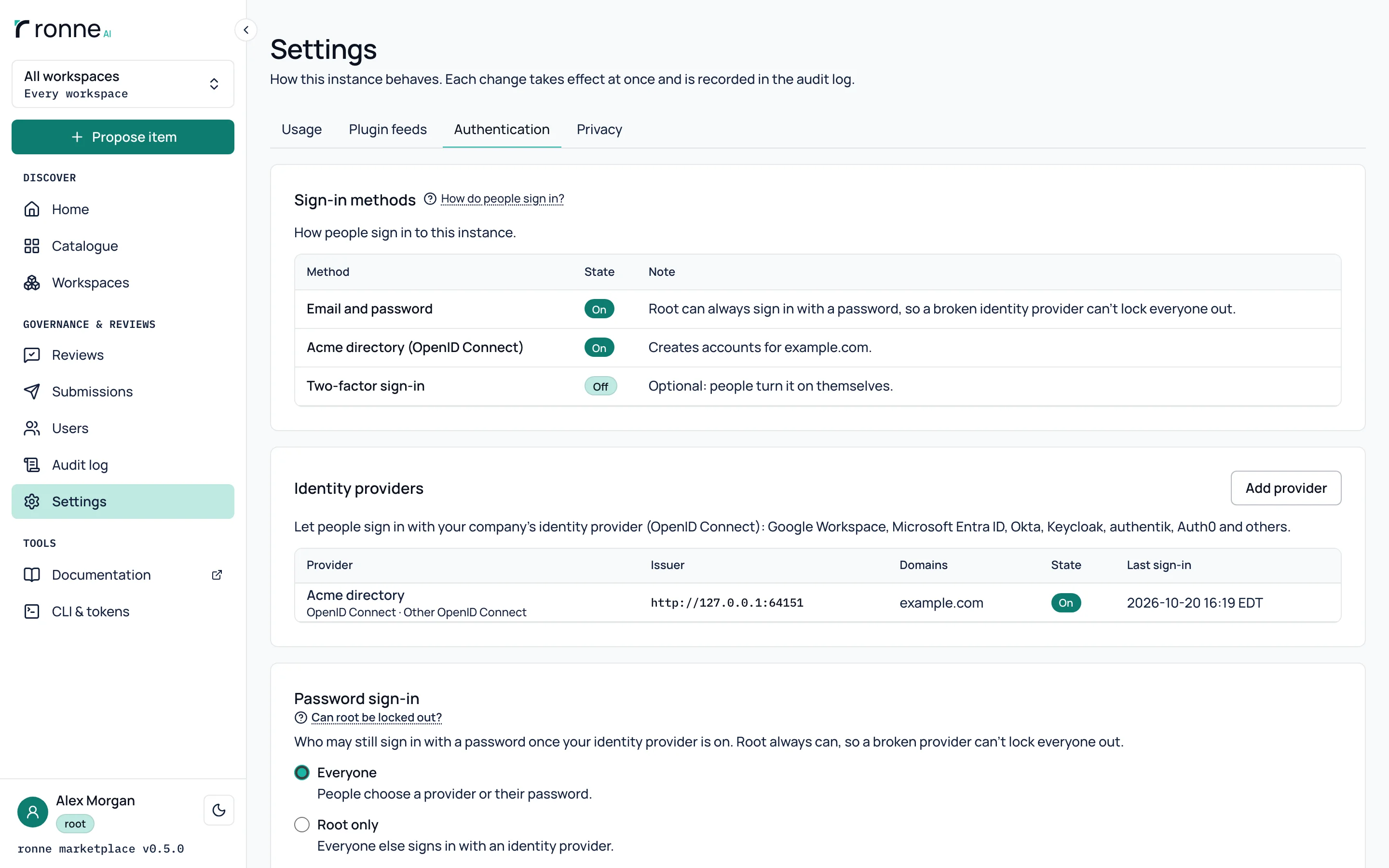Open the How do people sign in link
The height and width of the screenshot is (868, 1389).
pos(502,199)
